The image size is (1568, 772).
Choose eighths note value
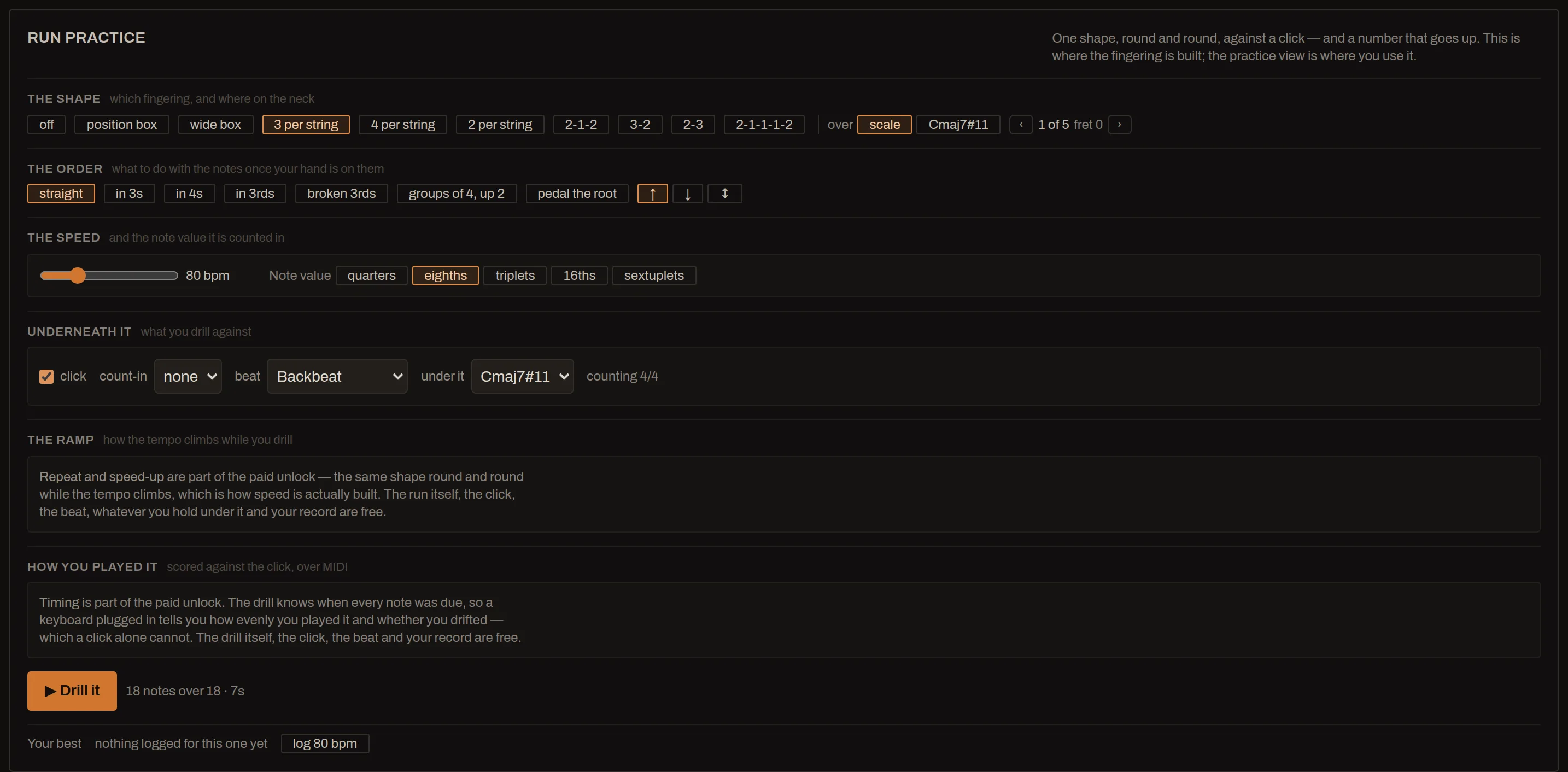pyautogui.click(x=446, y=275)
